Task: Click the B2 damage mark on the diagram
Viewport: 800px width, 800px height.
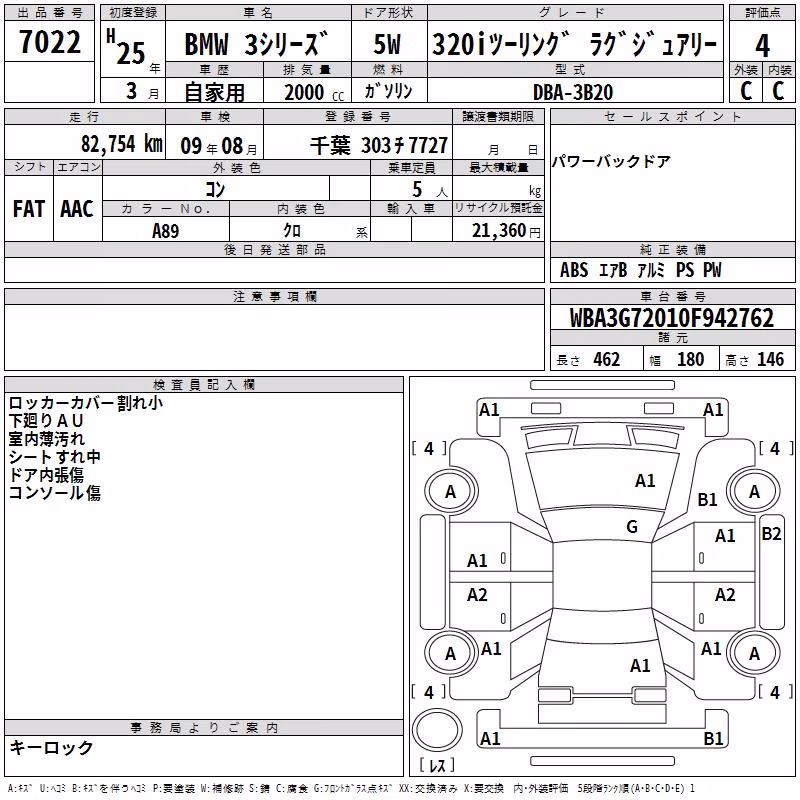Action: (x=771, y=534)
